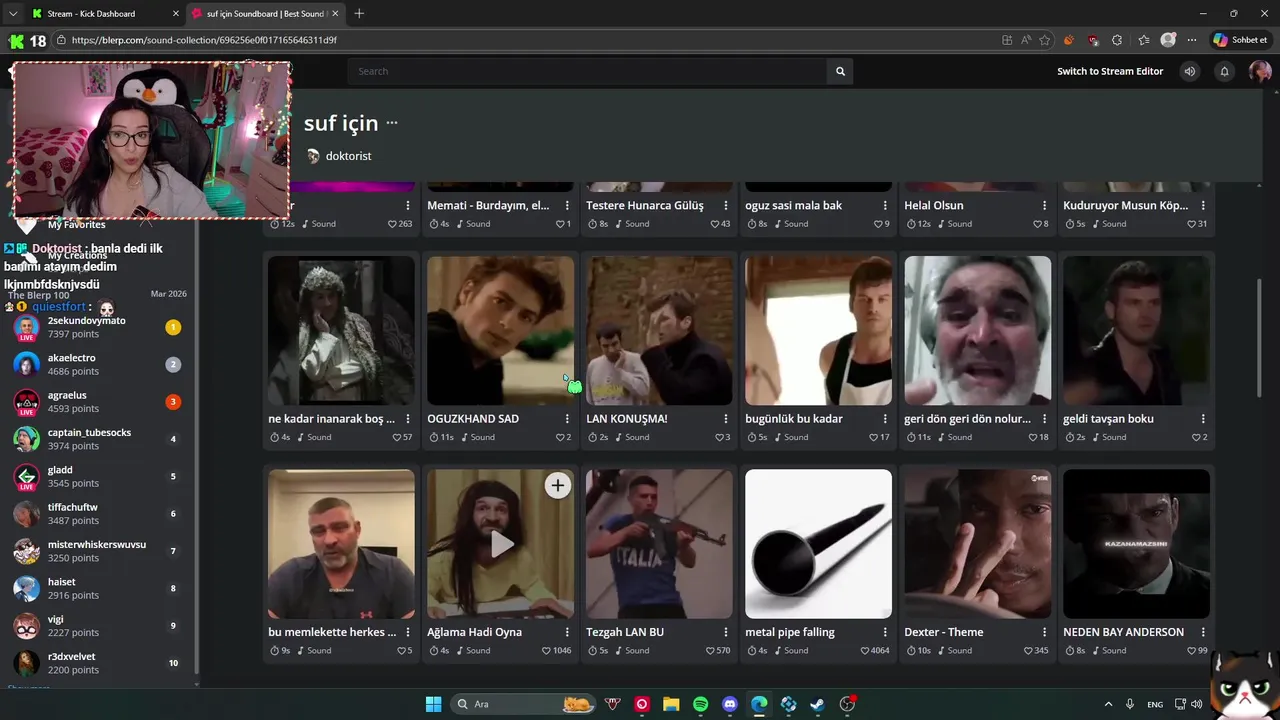Select the suf için Soundboard browser tab

[x=266, y=14]
